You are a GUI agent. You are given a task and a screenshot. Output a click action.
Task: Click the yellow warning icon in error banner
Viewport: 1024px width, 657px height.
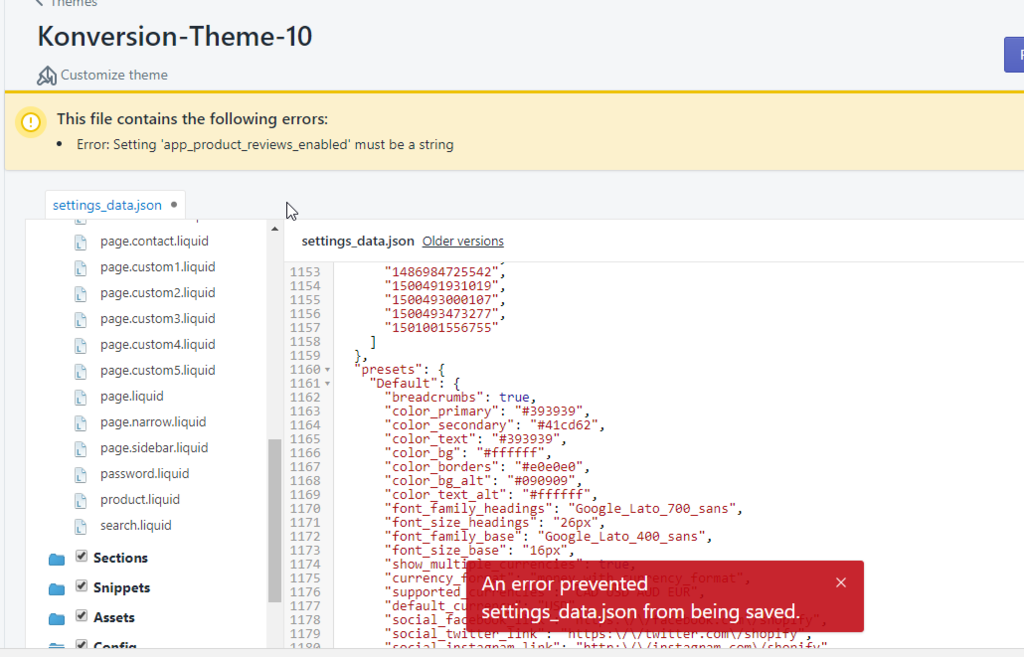pos(31,121)
